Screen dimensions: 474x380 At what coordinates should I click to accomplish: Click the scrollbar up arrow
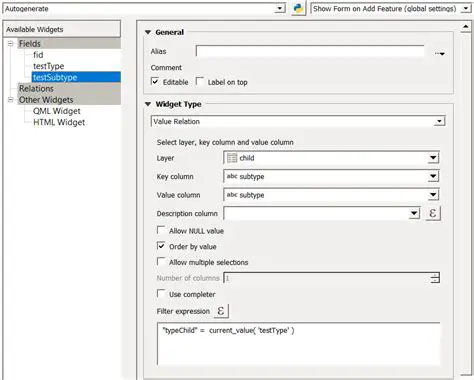(x=466, y=27)
